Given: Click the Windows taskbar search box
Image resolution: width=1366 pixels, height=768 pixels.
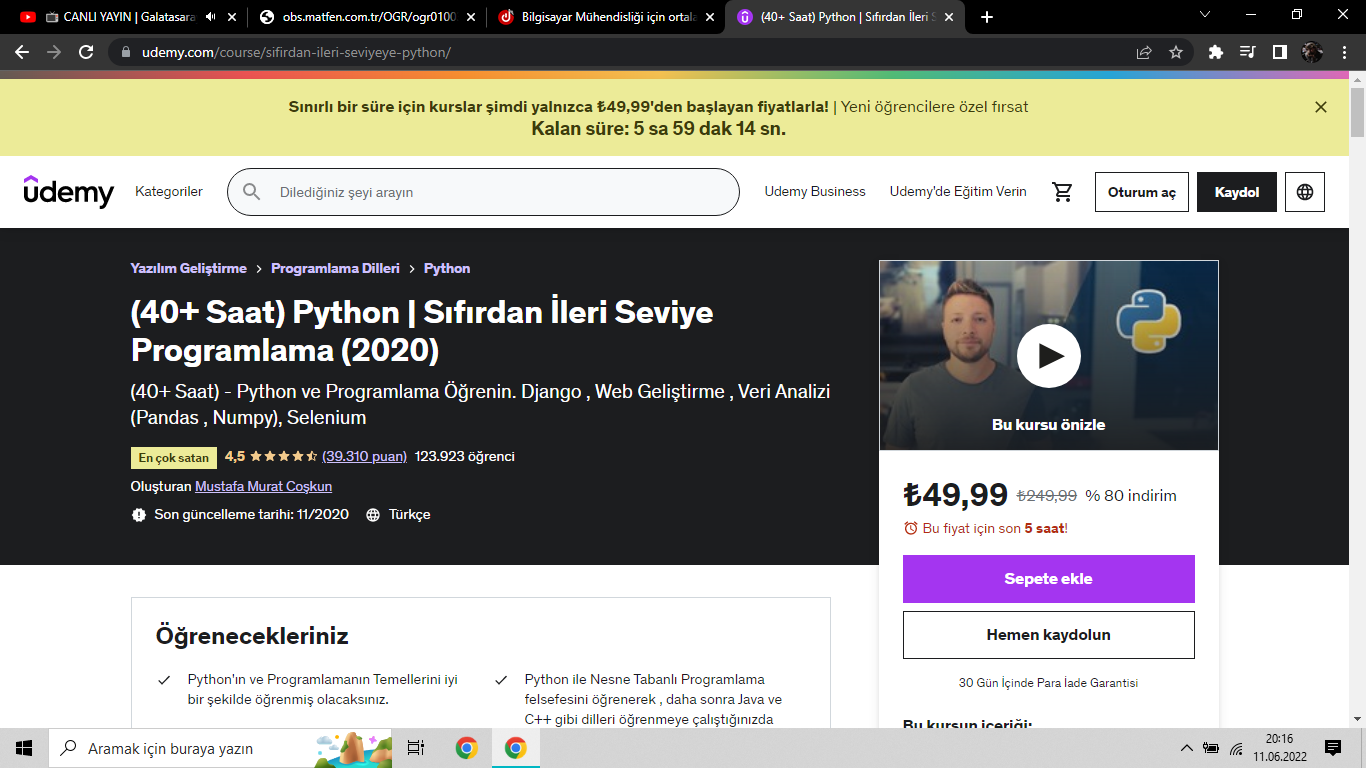Looking at the screenshot, I should point(220,748).
